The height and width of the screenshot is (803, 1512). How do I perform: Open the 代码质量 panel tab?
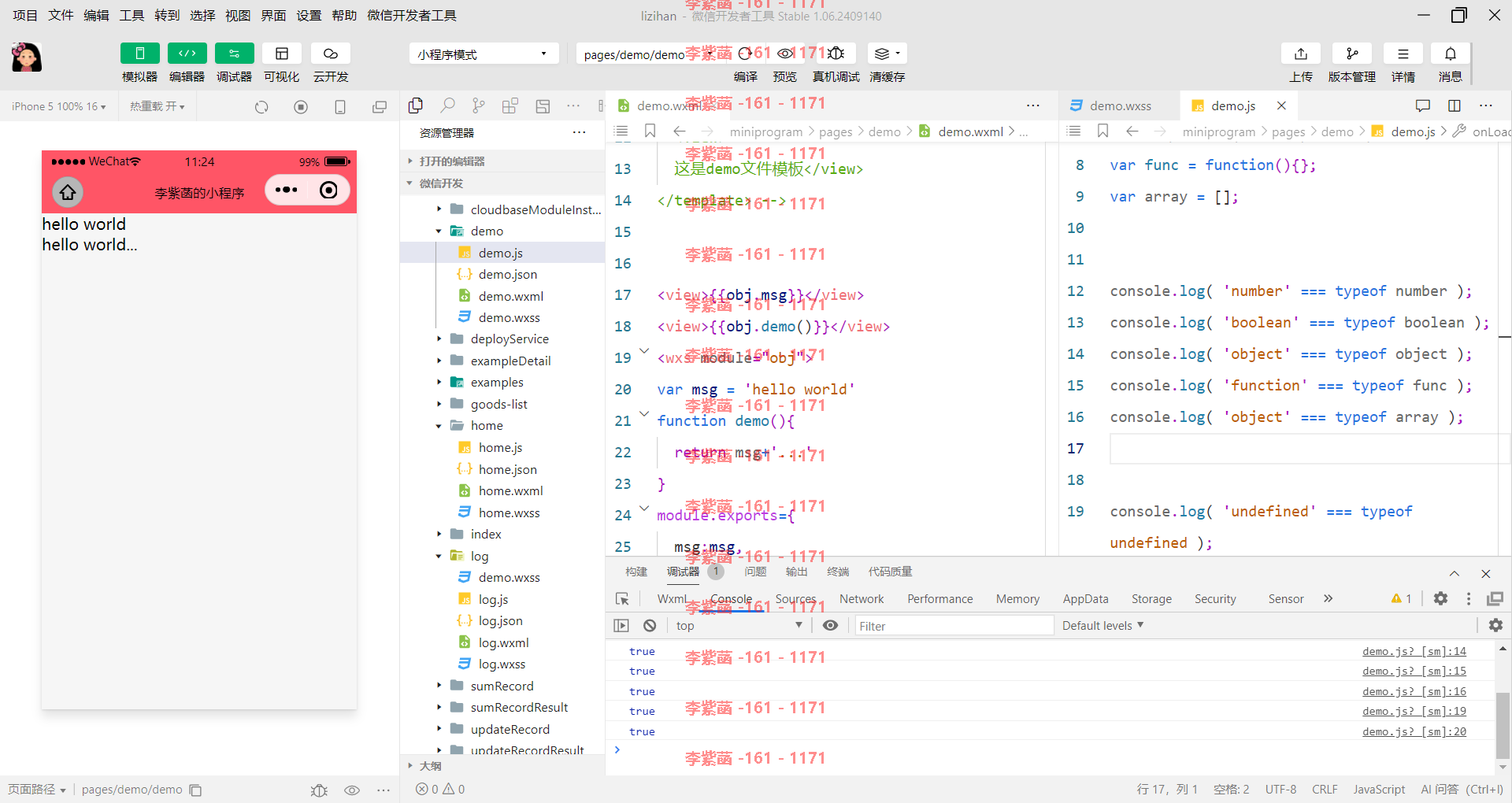tap(890, 572)
